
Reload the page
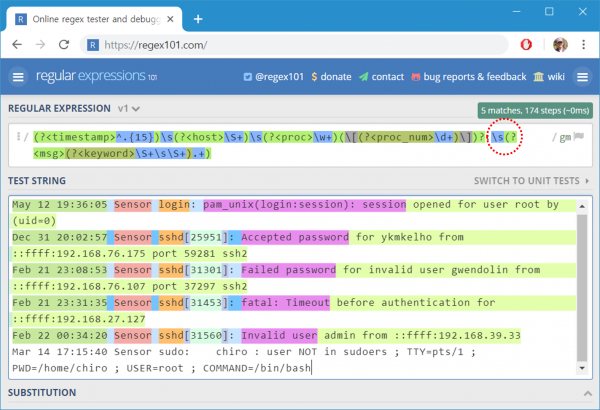point(64,45)
